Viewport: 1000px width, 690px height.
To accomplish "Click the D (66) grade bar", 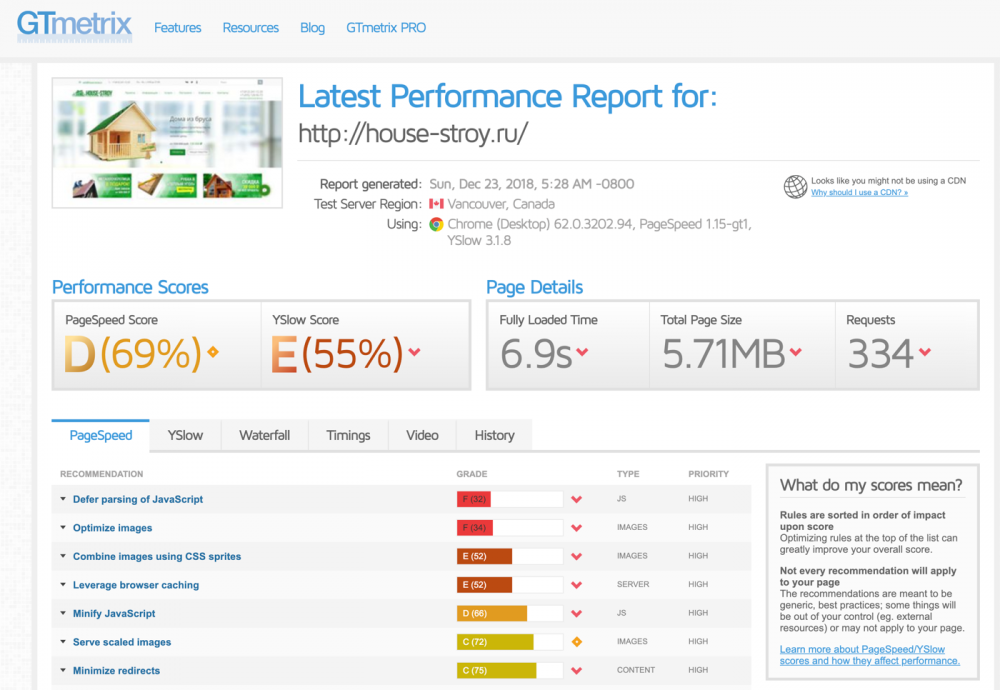I will [x=510, y=613].
